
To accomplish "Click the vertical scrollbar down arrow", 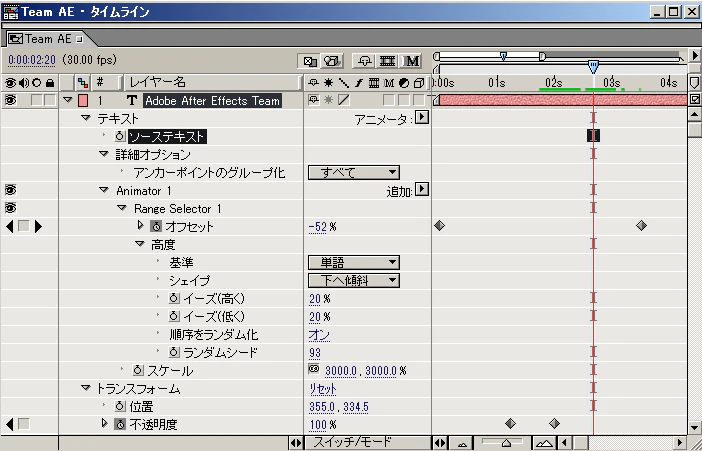I will pyautogui.click(x=694, y=428).
